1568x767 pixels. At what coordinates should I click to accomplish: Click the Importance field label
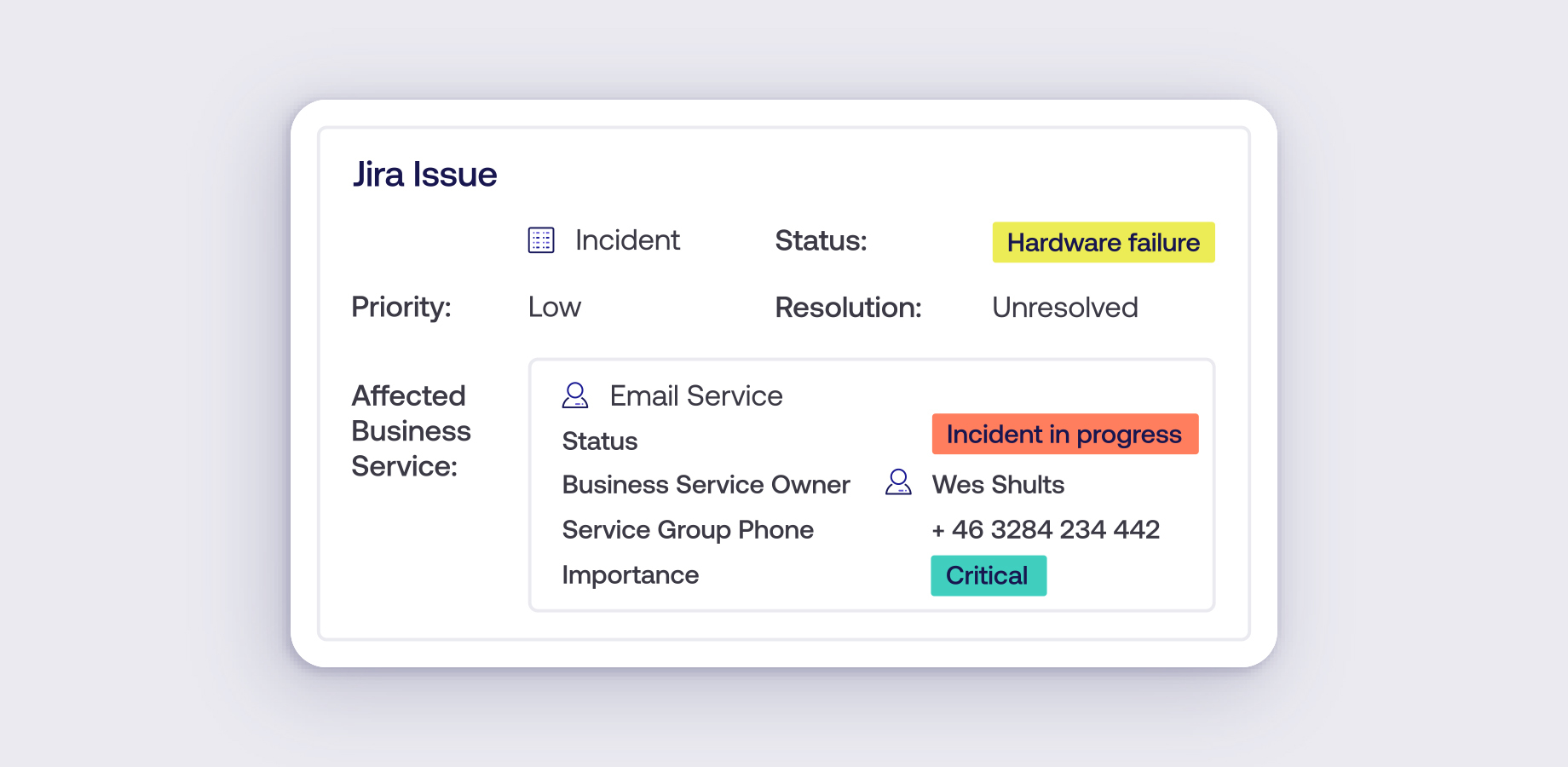(x=630, y=575)
